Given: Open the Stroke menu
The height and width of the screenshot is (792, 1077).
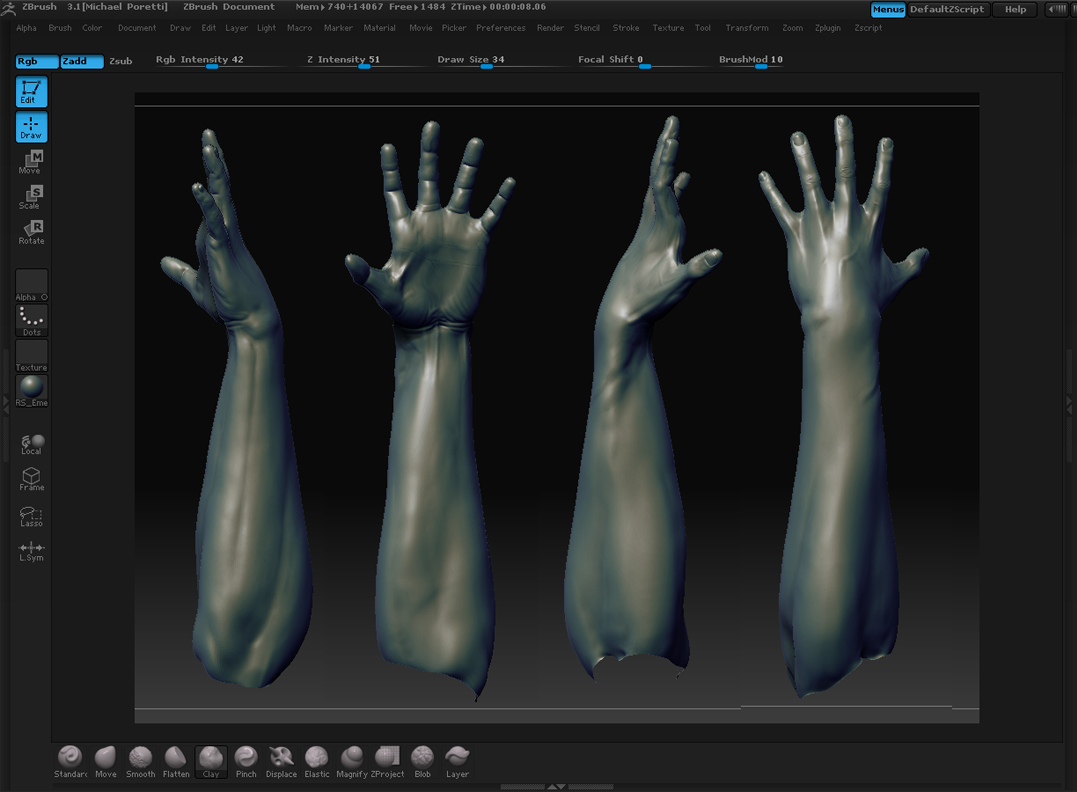Looking at the screenshot, I should [626, 28].
